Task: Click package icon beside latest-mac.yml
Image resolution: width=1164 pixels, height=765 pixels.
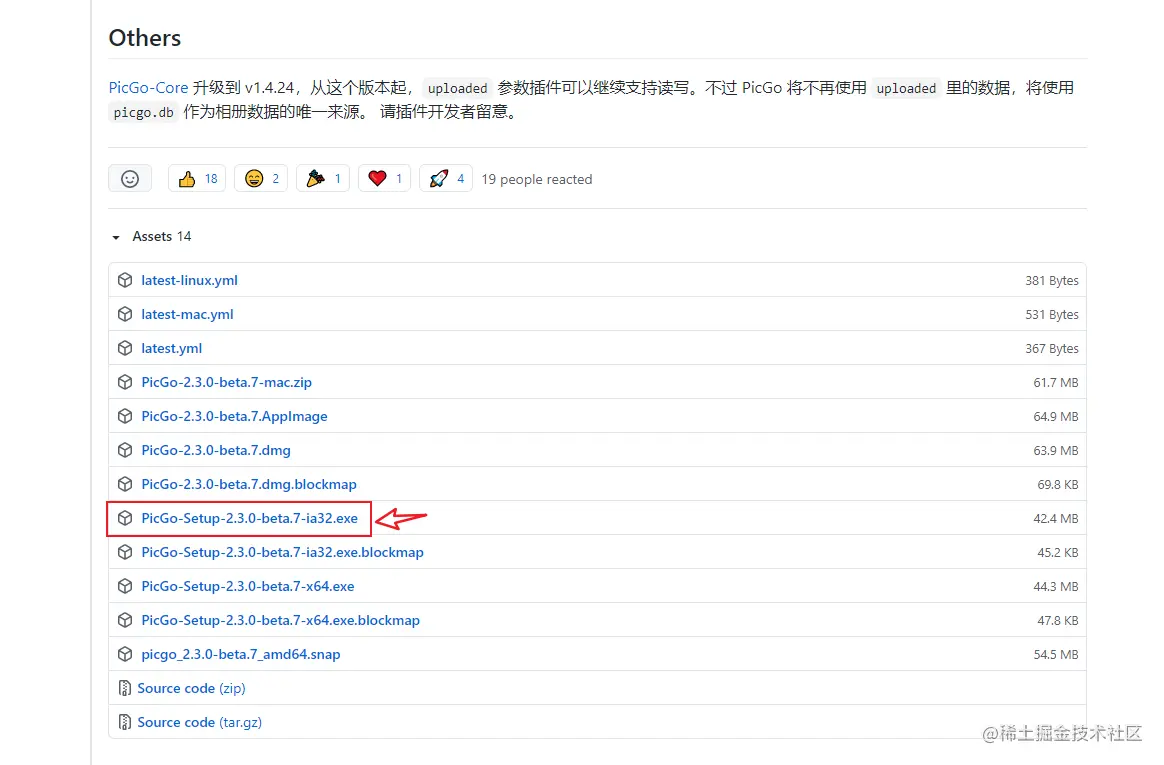Action: 125,315
